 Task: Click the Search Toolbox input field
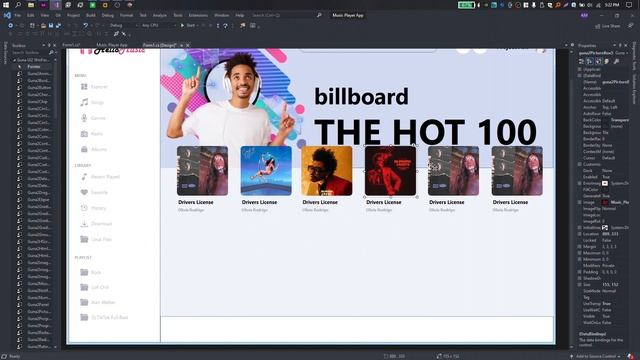click(29, 53)
